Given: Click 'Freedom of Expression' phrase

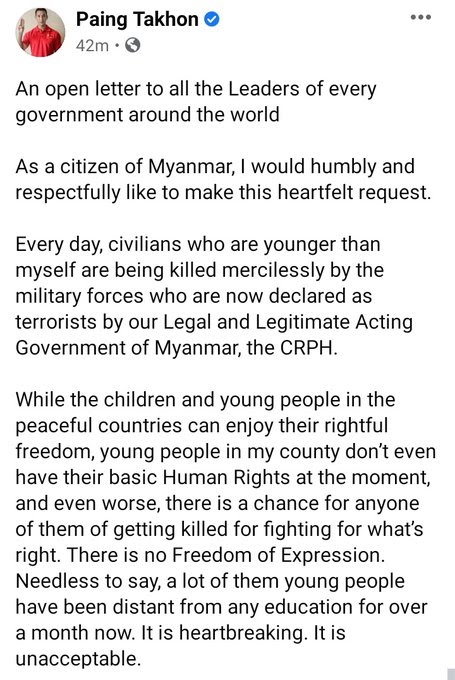Looking at the screenshot, I should [x=276, y=555].
